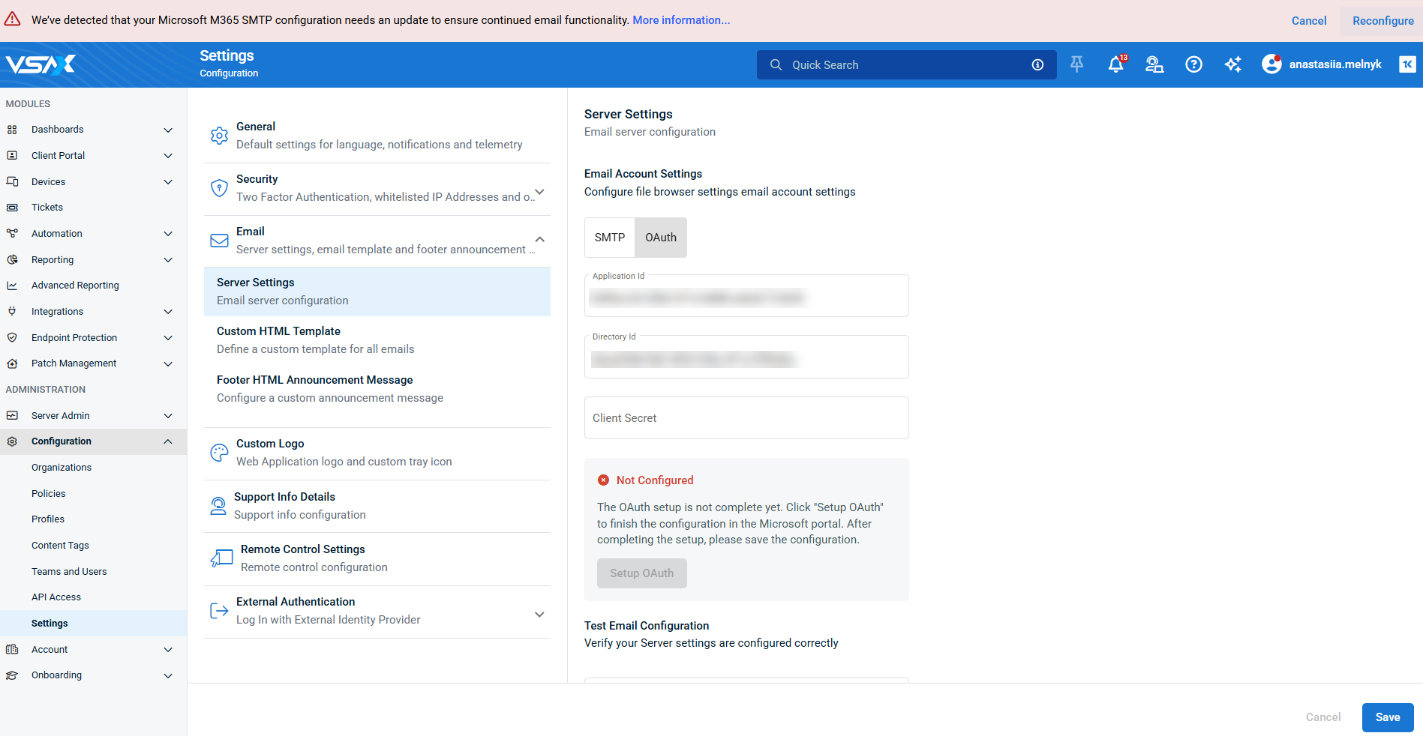Expand the Dashboards module menu
The height and width of the screenshot is (736, 1423).
(168, 130)
